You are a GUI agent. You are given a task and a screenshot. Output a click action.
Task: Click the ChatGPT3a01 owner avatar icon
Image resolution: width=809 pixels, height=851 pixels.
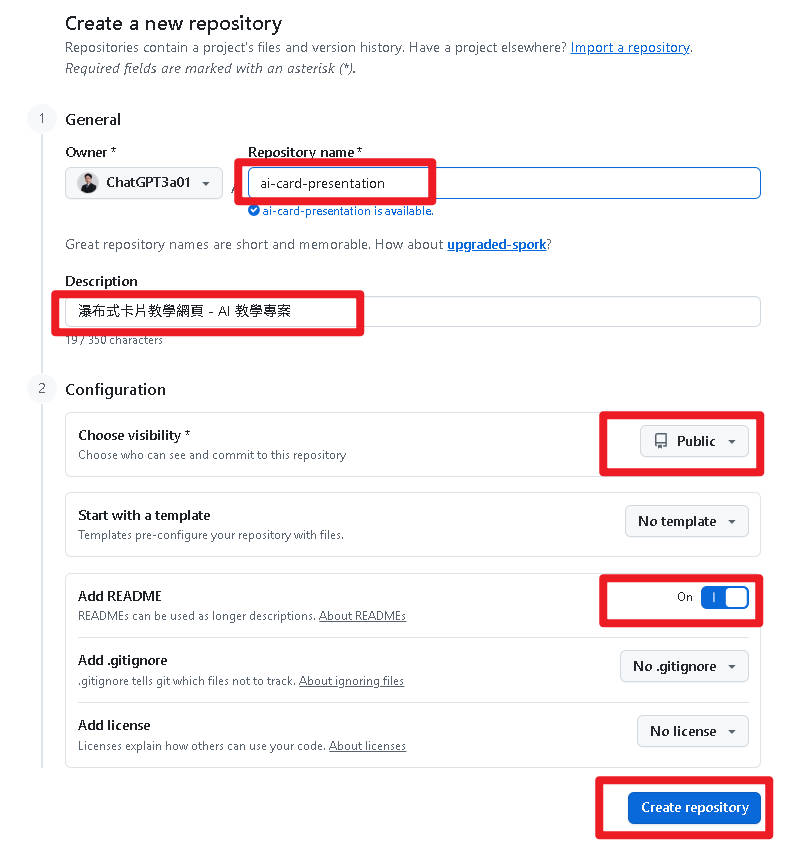pyautogui.click(x=88, y=183)
